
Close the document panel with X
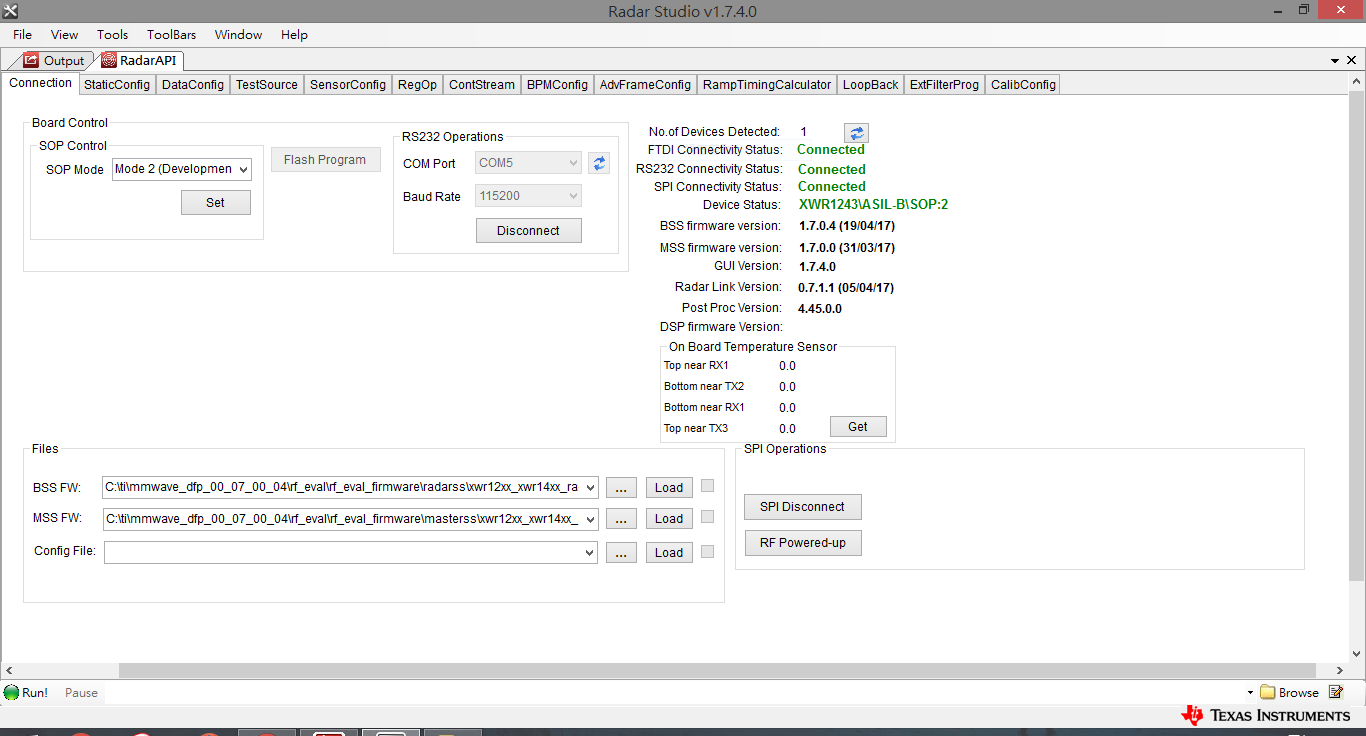pos(1353,61)
